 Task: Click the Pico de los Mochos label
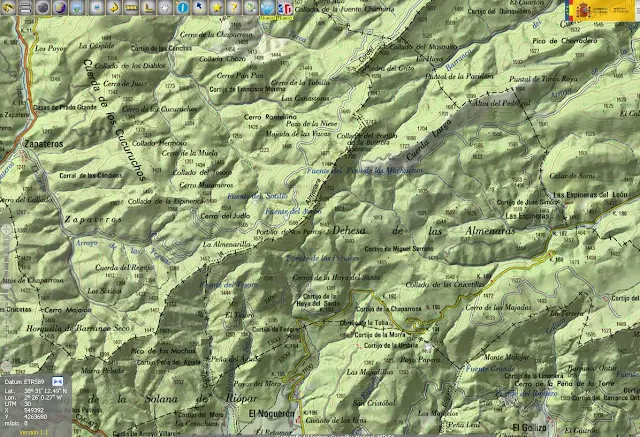[163, 351]
